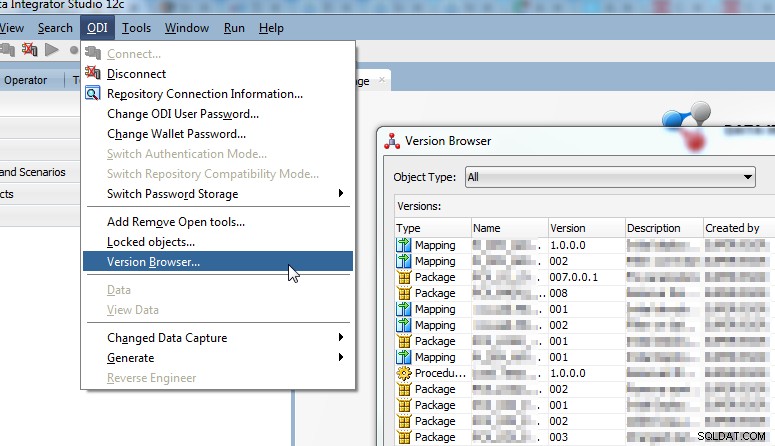Select the Package row with version 003

click(x=585, y=437)
